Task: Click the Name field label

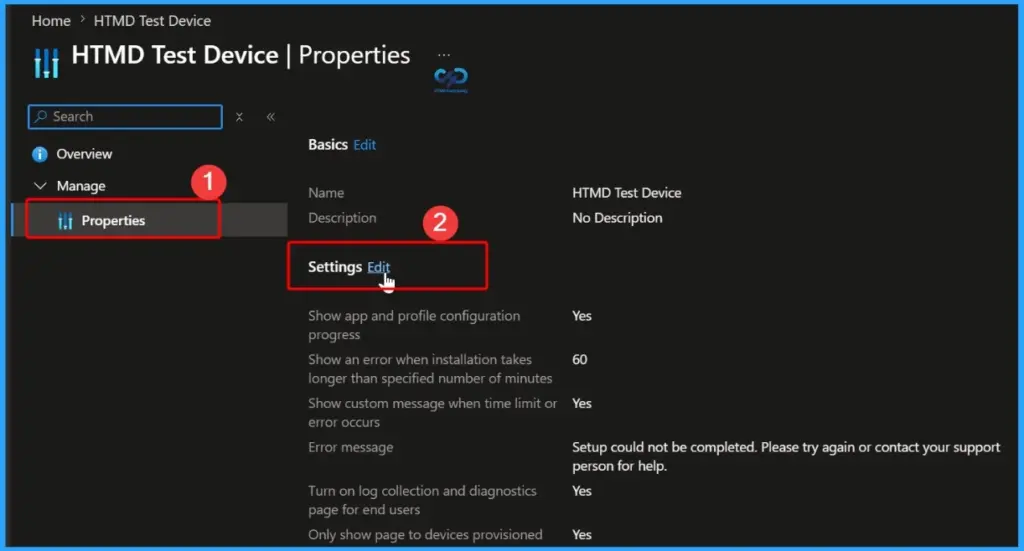Action: point(326,193)
